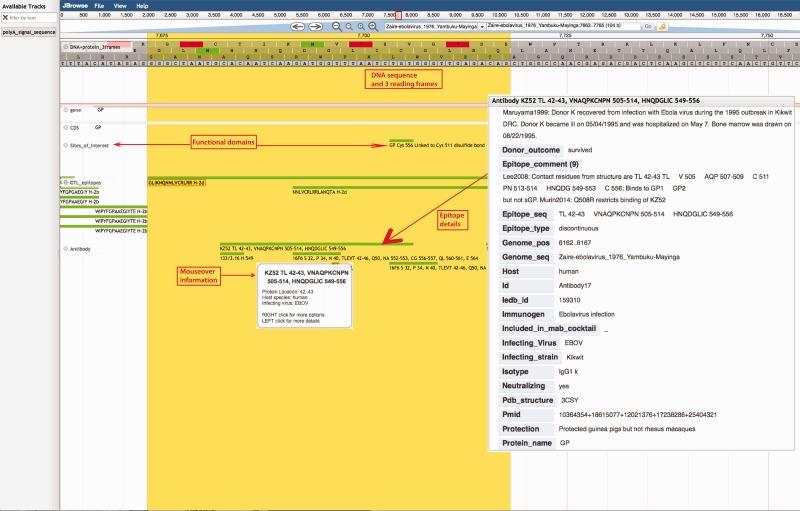The height and width of the screenshot is (511, 800).
Task: Pan left with the left arrow button
Action: click(298, 26)
